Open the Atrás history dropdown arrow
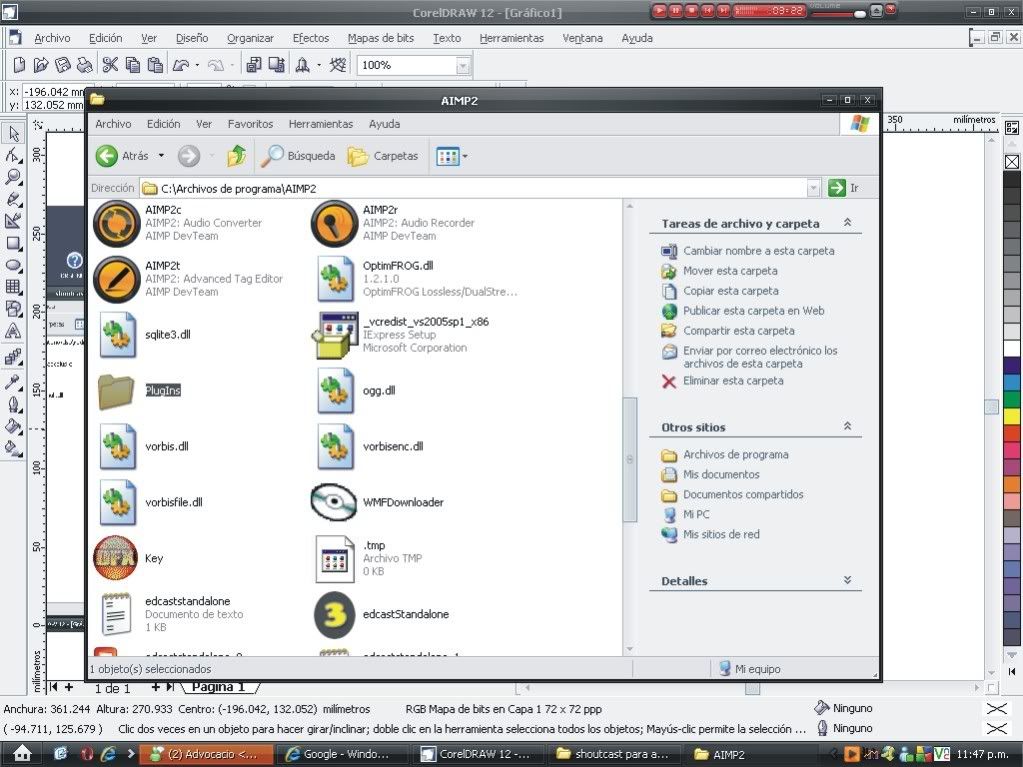The height and width of the screenshot is (767, 1023). tap(161, 156)
